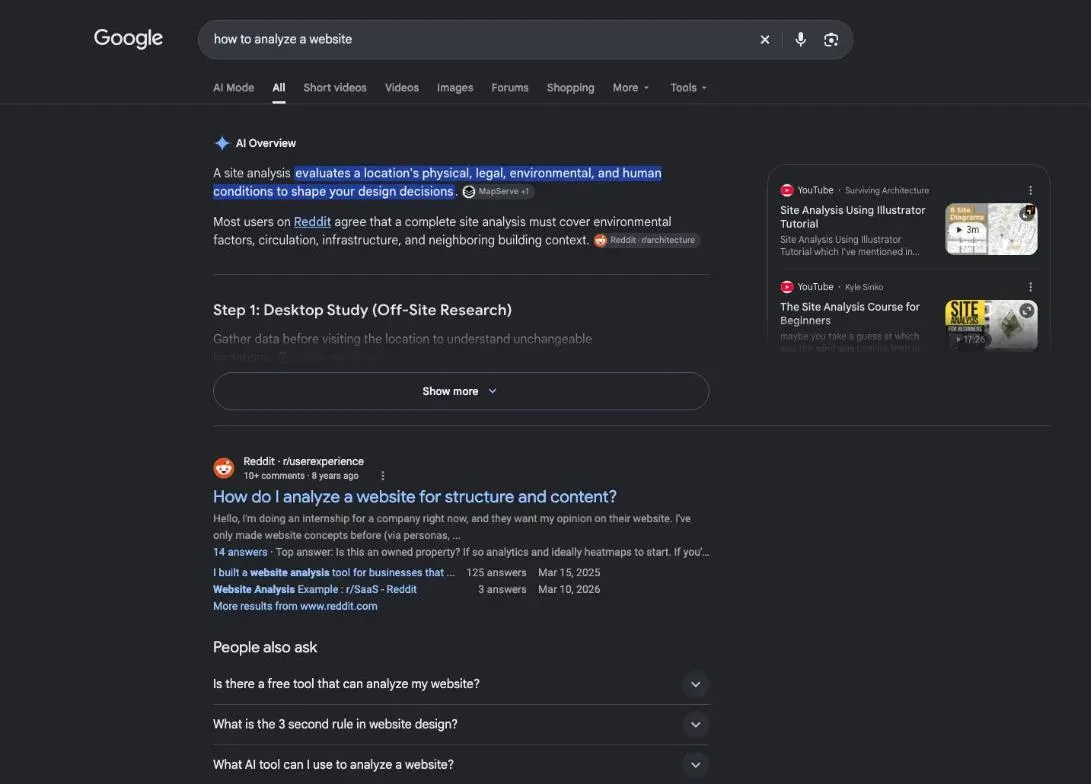Open 'Website Analysis Example : r/SaaS' link
Screen dimensions: 1091x784
314,589
